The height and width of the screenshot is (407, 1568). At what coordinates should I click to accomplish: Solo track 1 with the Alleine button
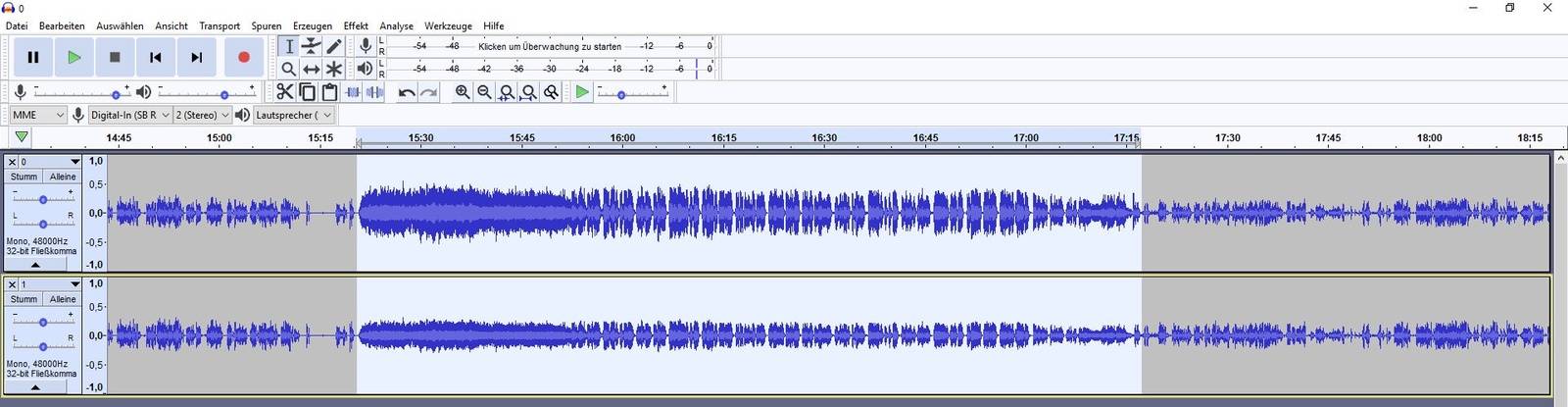(x=63, y=299)
